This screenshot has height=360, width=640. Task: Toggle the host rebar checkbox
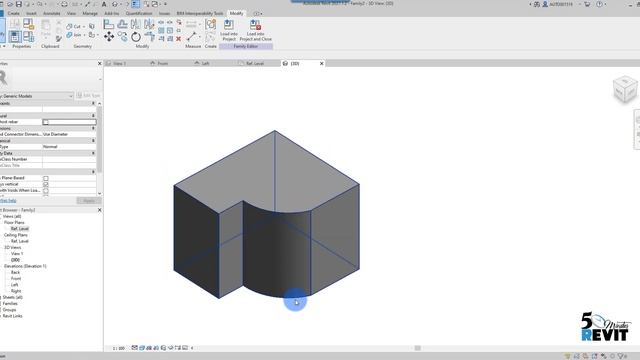[46, 122]
